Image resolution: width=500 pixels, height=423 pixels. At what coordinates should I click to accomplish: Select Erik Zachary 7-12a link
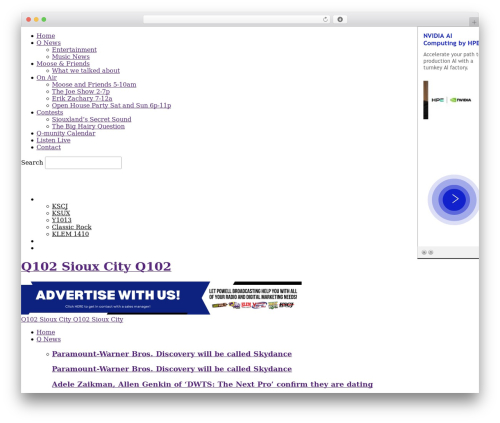pos(82,99)
